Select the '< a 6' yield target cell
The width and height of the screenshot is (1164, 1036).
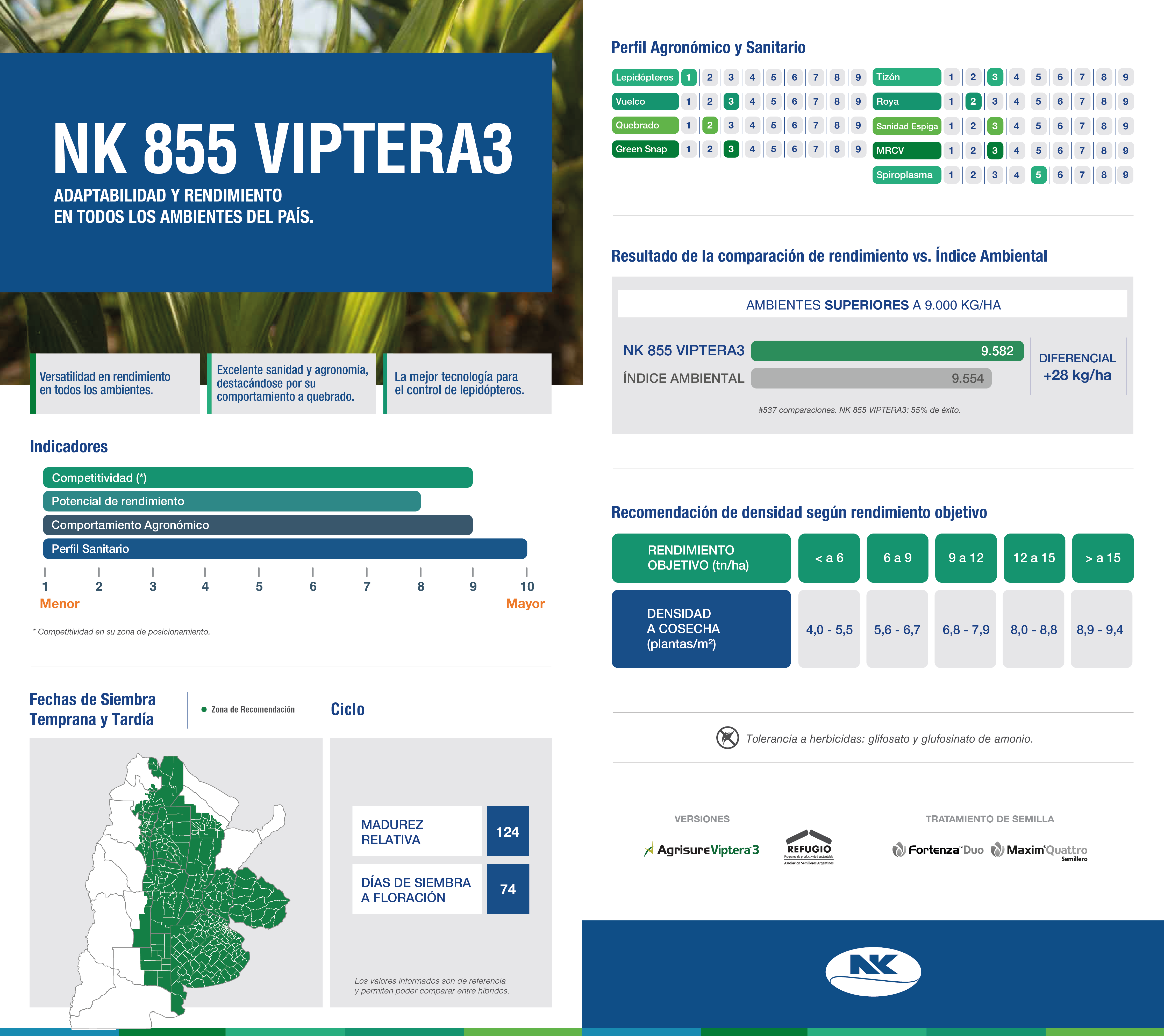pos(829,558)
